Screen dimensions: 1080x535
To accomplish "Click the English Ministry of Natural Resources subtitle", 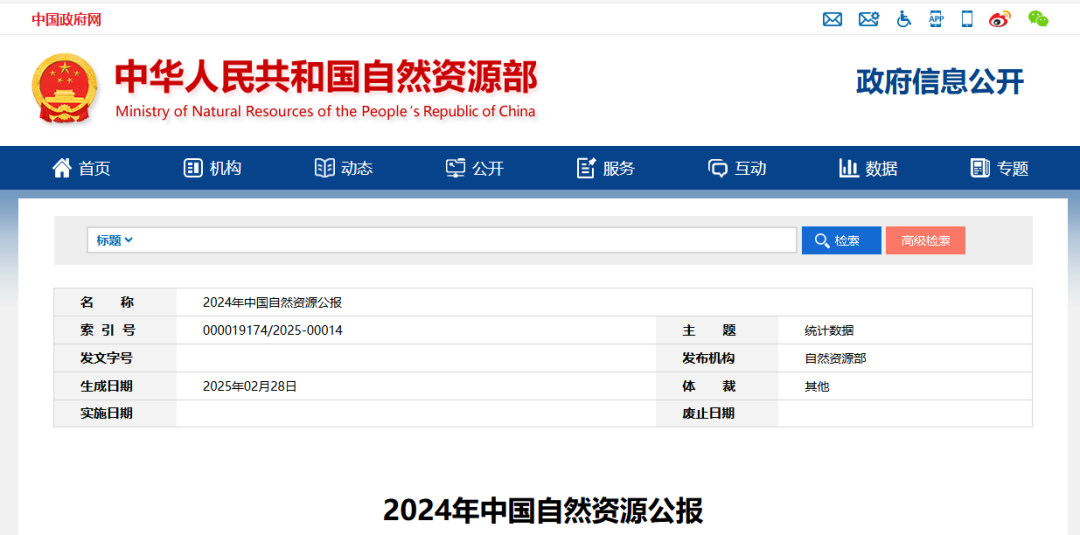I will 325,112.
